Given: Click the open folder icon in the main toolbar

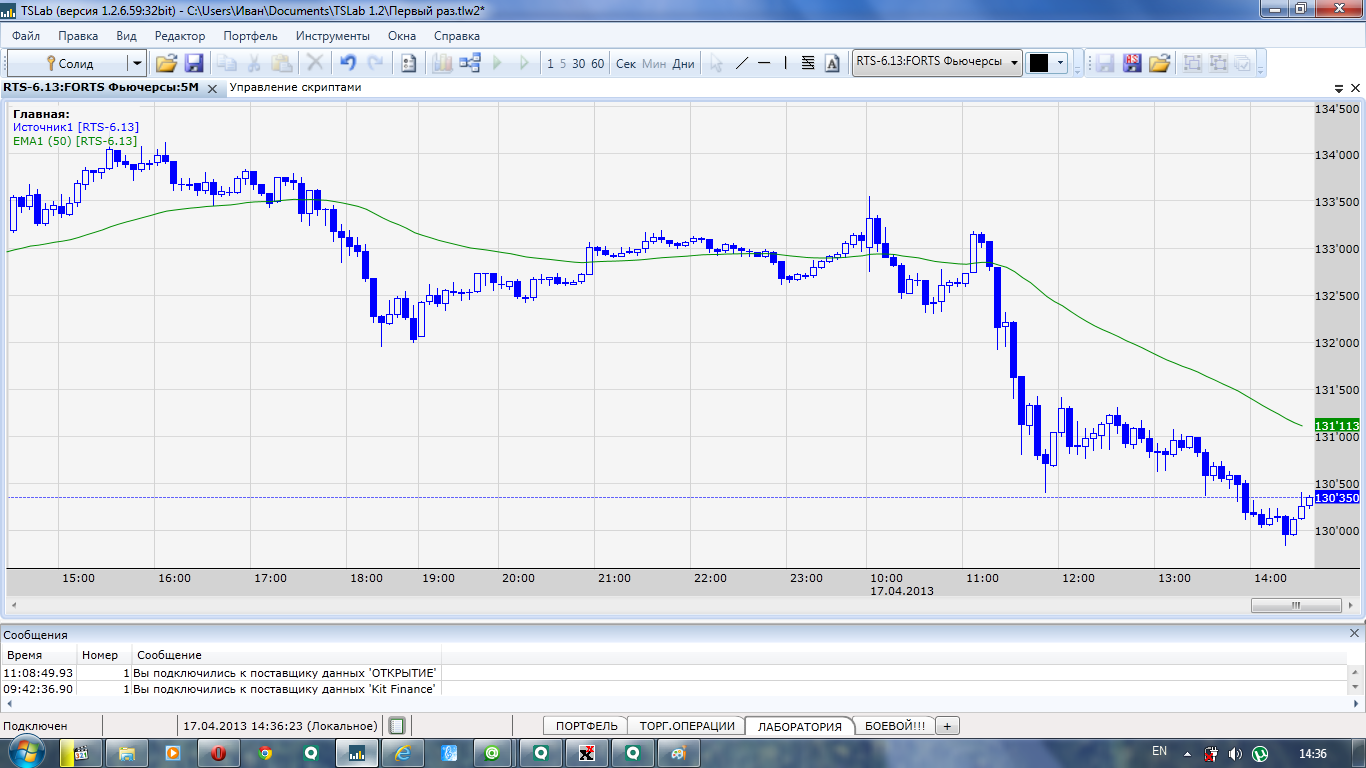Looking at the screenshot, I should [166, 63].
